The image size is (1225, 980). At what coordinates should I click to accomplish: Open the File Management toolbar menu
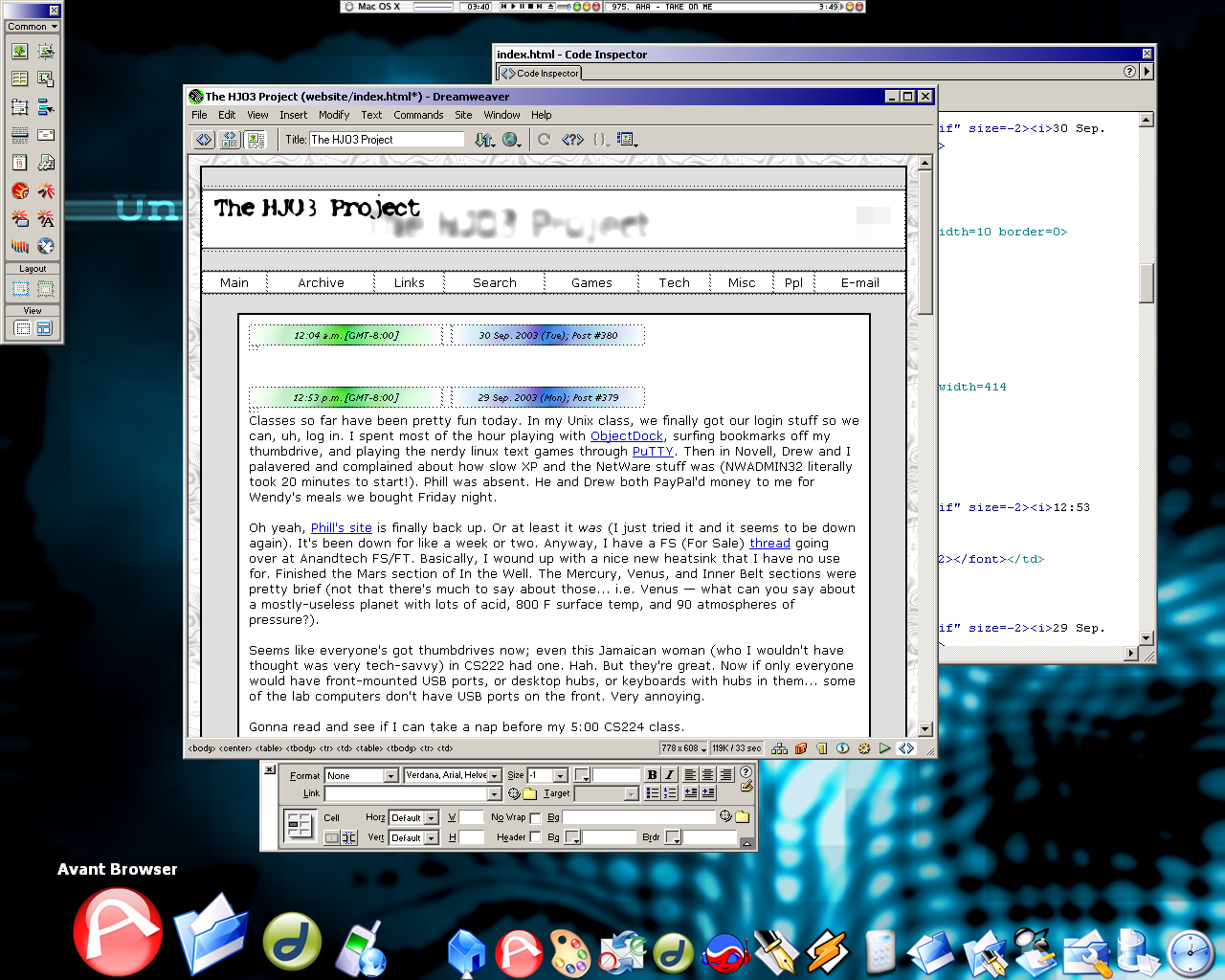[484, 140]
